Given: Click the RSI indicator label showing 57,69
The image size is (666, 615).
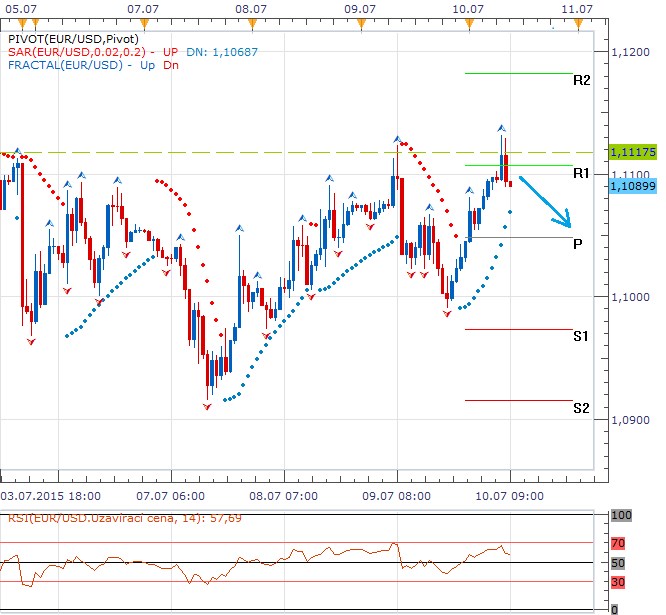Looking at the screenshot, I should point(125,518).
